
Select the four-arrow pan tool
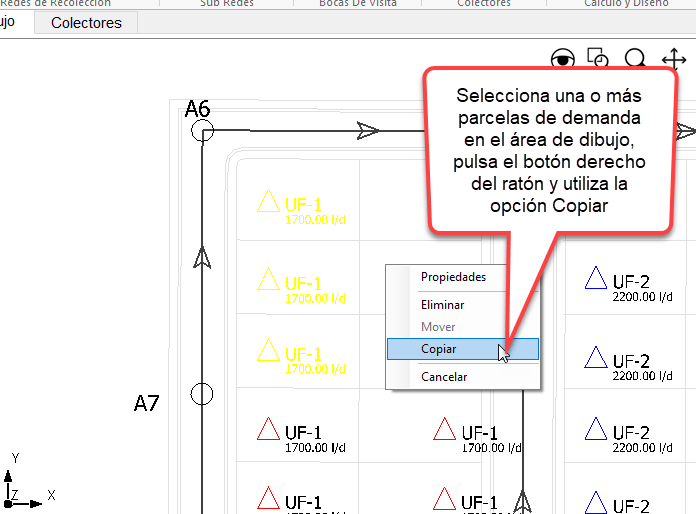[674, 60]
